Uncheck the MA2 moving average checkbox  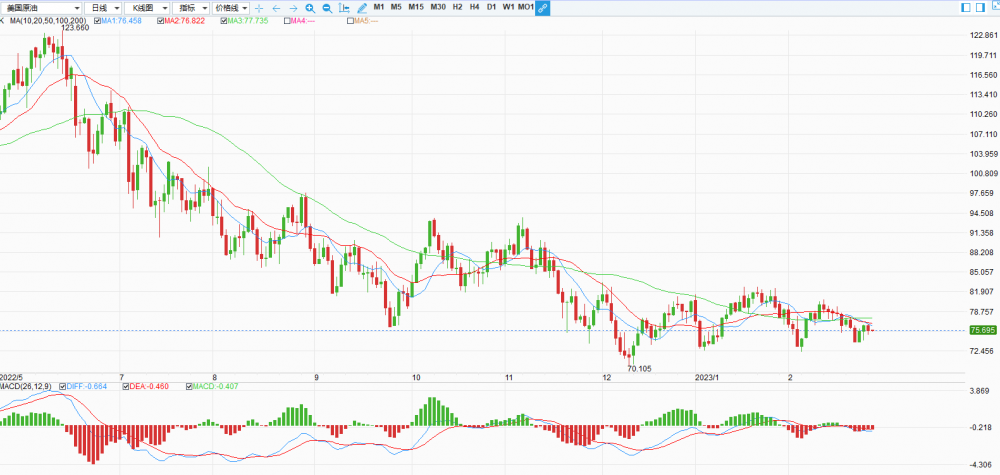tap(160, 21)
